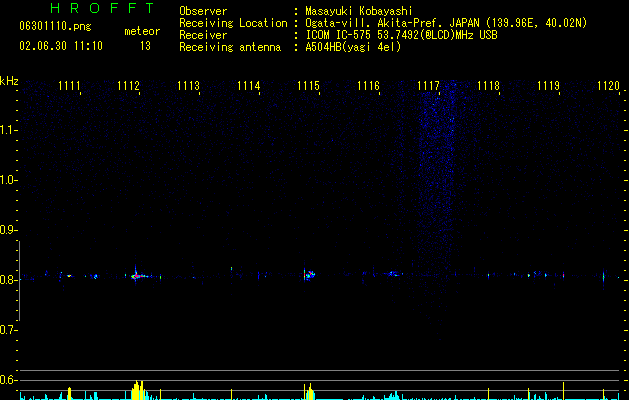Viewport: 629px width, 400px height.
Task: Click time axis label 1111
Action: [69, 86]
